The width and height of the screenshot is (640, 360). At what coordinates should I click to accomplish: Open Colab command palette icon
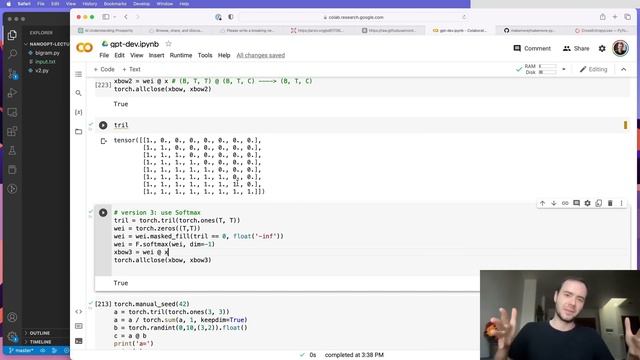(x=79, y=326)
